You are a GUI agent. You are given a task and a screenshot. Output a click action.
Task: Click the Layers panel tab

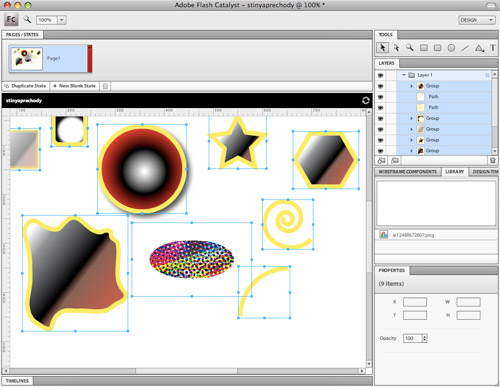click(x=387, y=63)
